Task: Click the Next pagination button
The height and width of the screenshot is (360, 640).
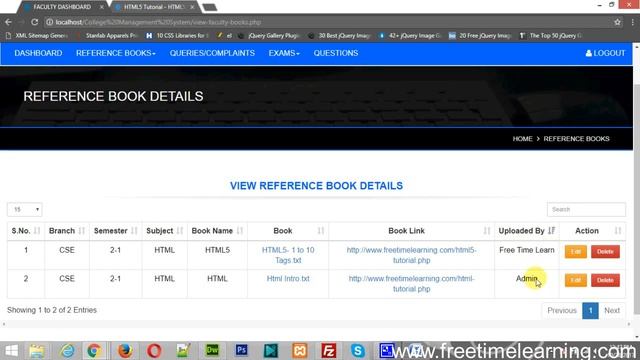Action: (x=612, y=311)
